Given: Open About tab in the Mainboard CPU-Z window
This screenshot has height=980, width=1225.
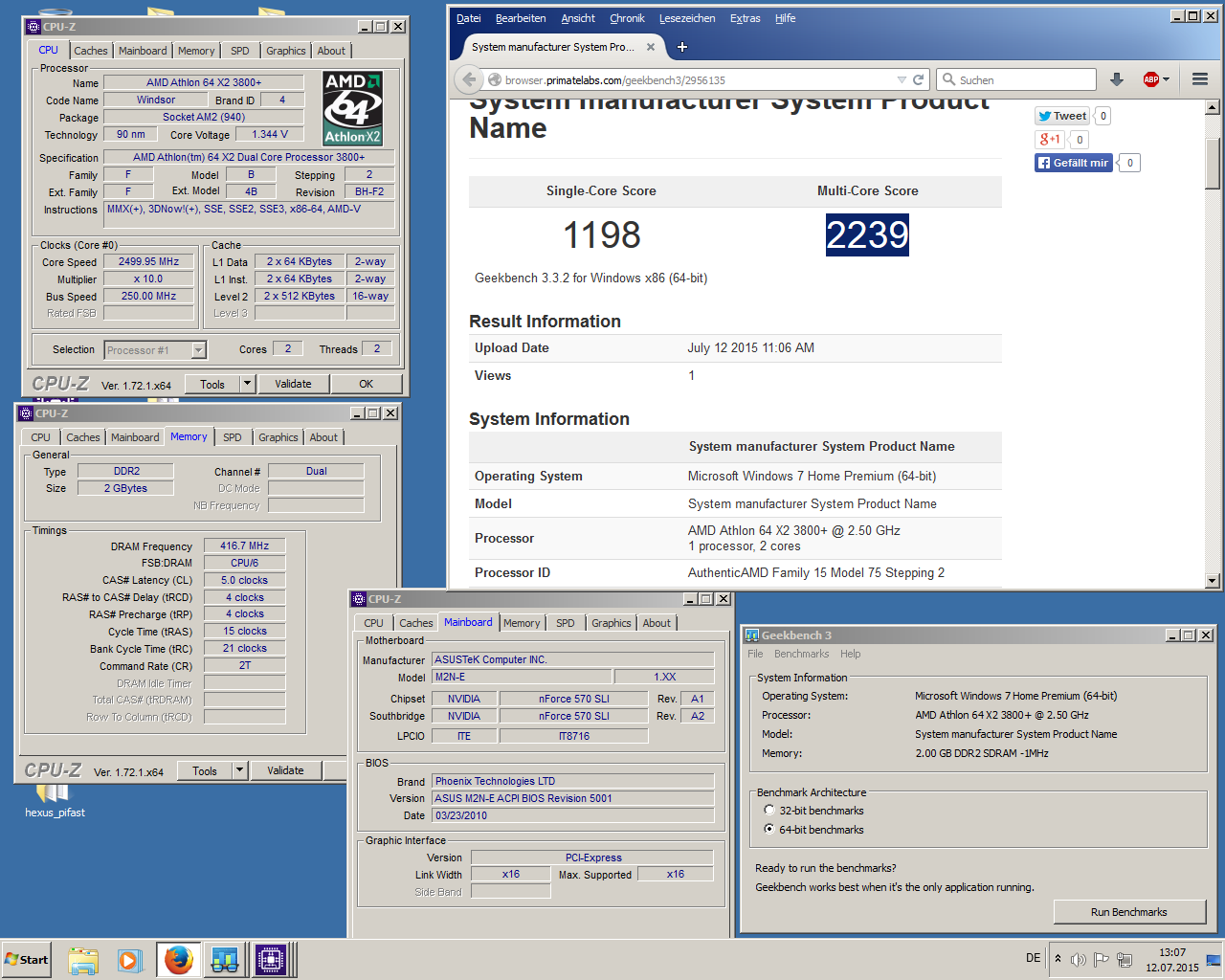Looking at the screenshot, I should pos(657,623).
